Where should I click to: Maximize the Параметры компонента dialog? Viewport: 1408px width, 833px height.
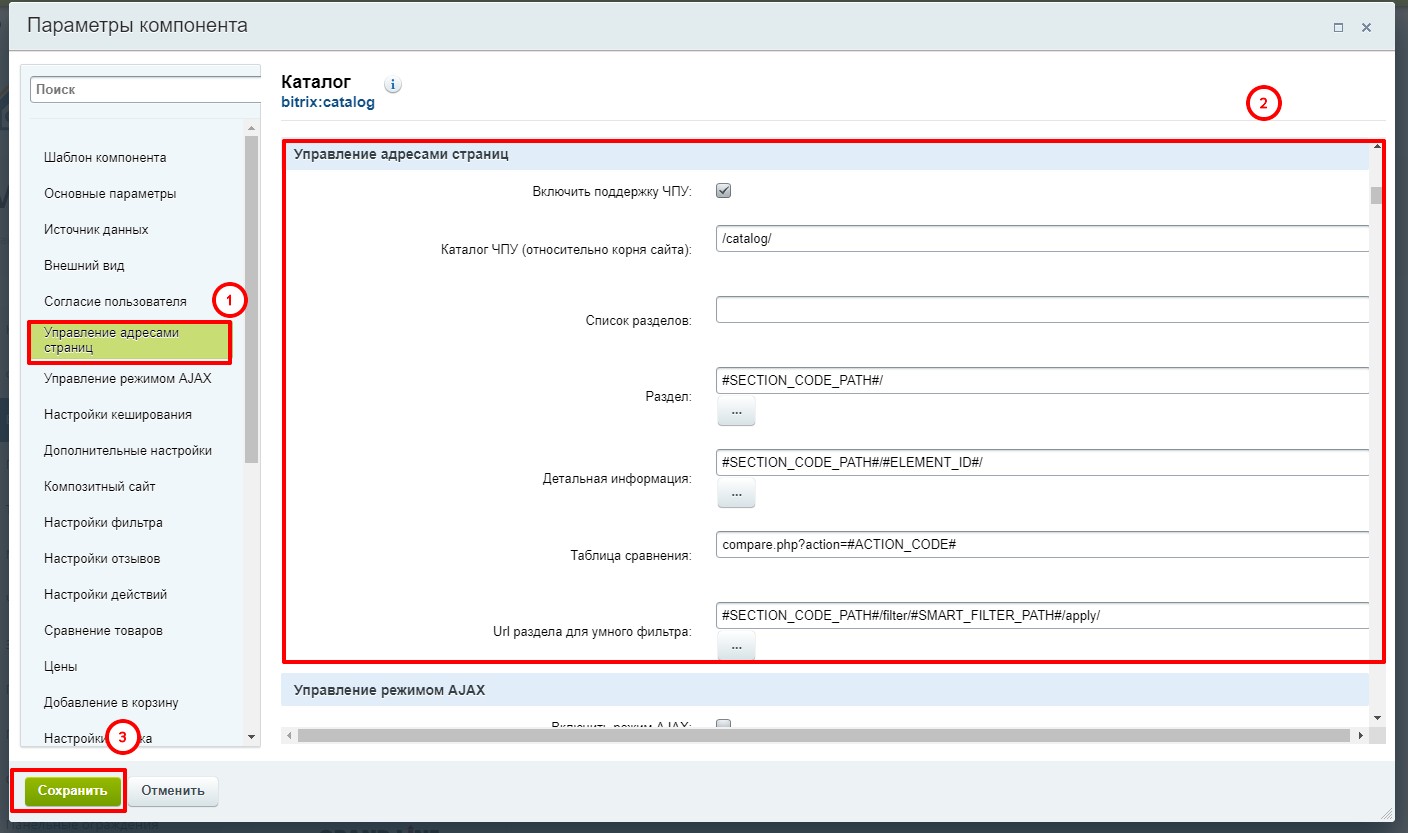(x=1338, y=28)
